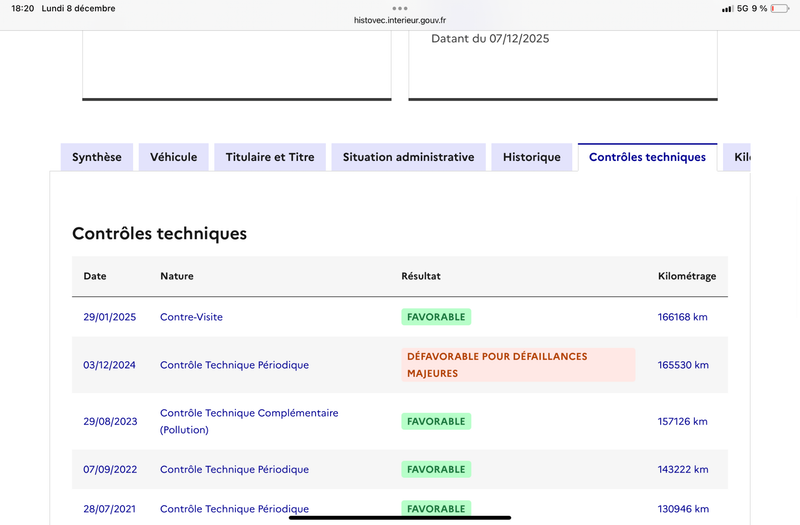Tap the cellular signal bars icon
The width and height of the screenshot is (800, 525).
tap(727, 8)
